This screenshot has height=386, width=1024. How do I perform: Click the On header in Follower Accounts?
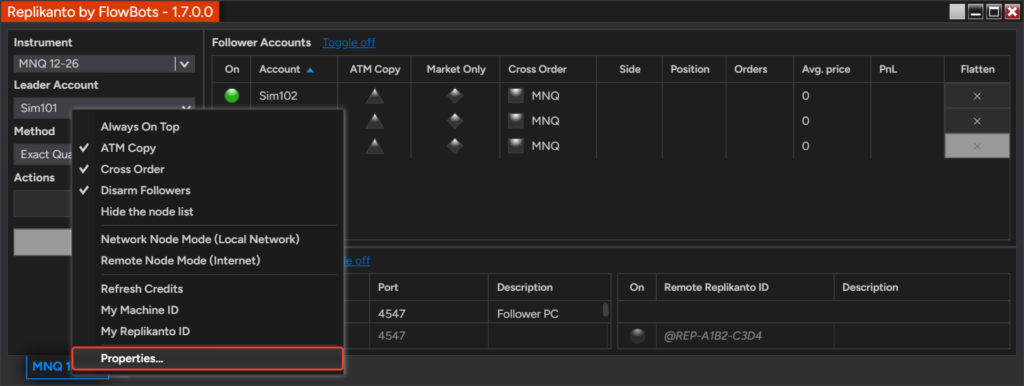click(x=232, y=69)
